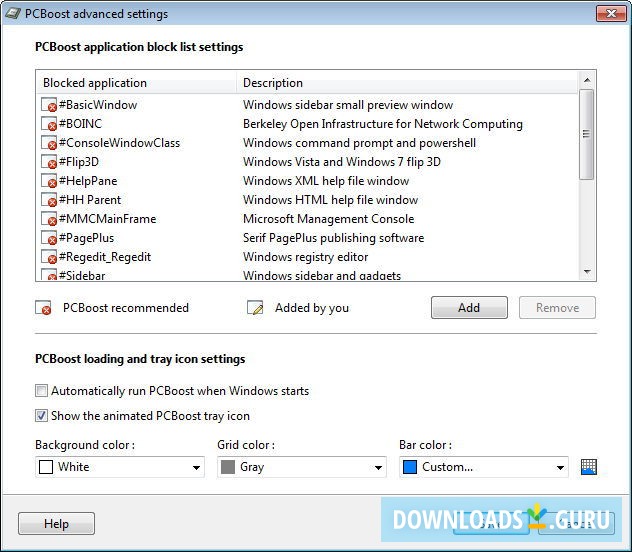Click 'Windows Vista and Windows 7 flip 3D' description
Screen dimensions: 632x552
(342, 162)
